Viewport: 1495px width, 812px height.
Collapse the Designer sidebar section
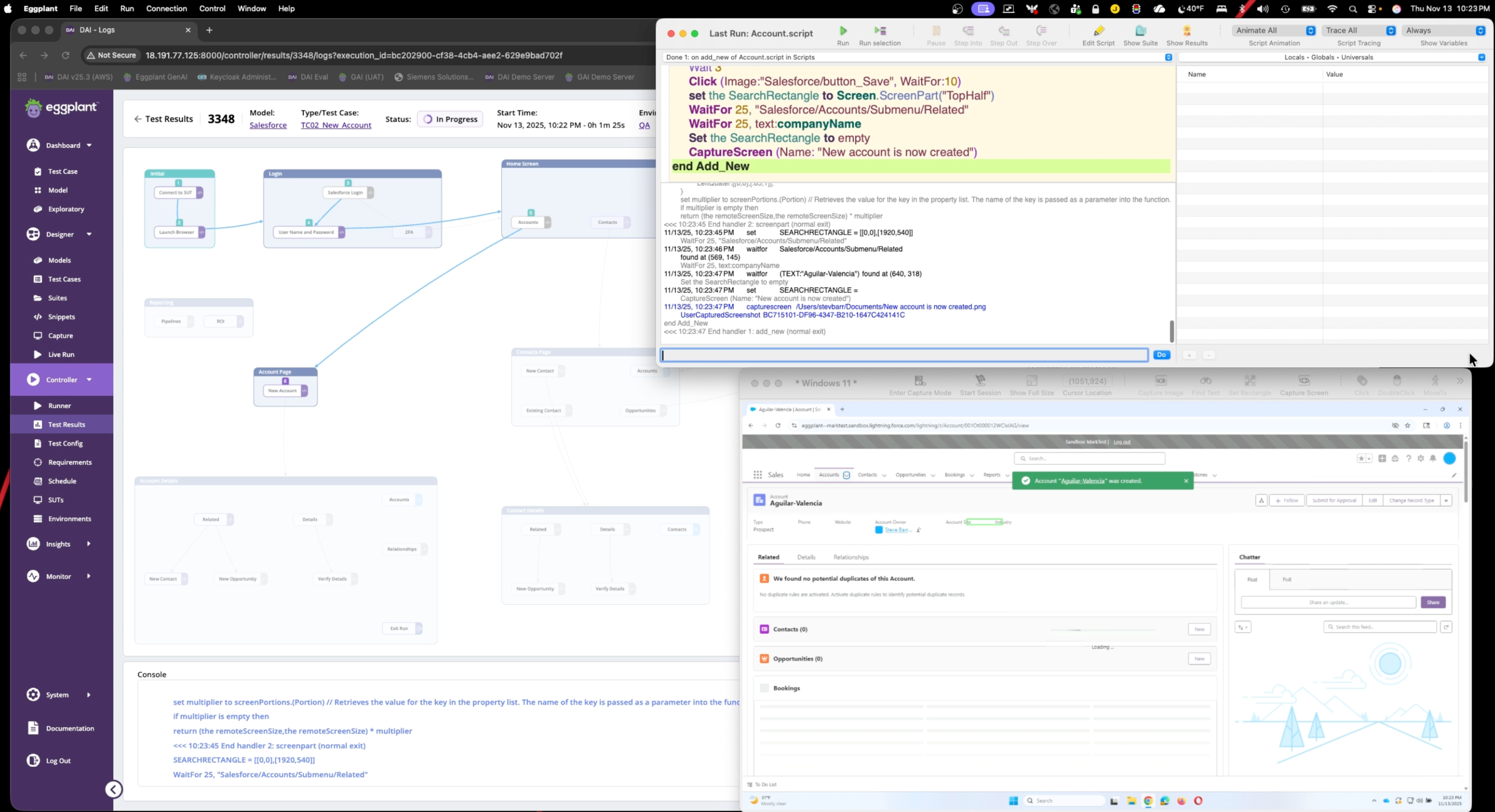tap(89, 234)
